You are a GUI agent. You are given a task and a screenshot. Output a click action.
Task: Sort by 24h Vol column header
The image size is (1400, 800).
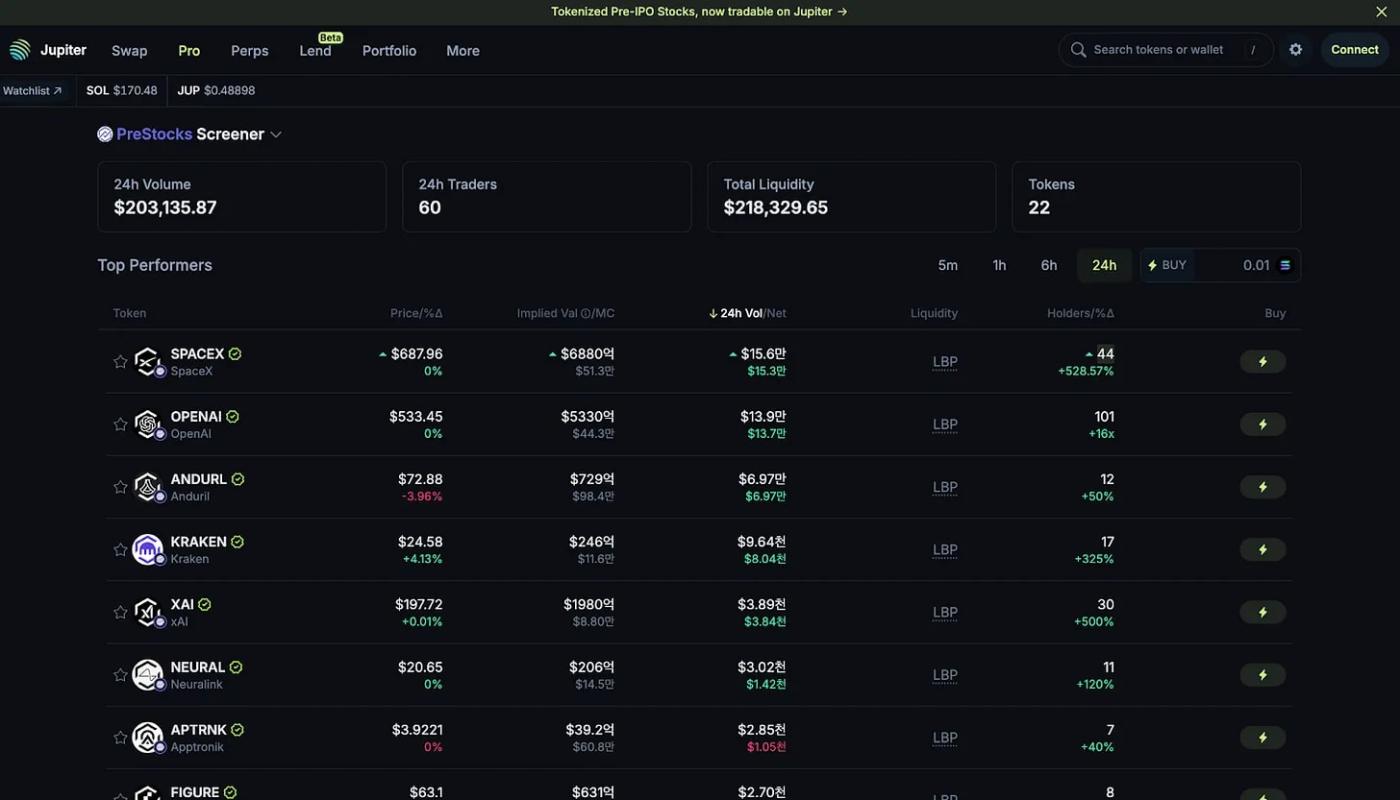741,313
